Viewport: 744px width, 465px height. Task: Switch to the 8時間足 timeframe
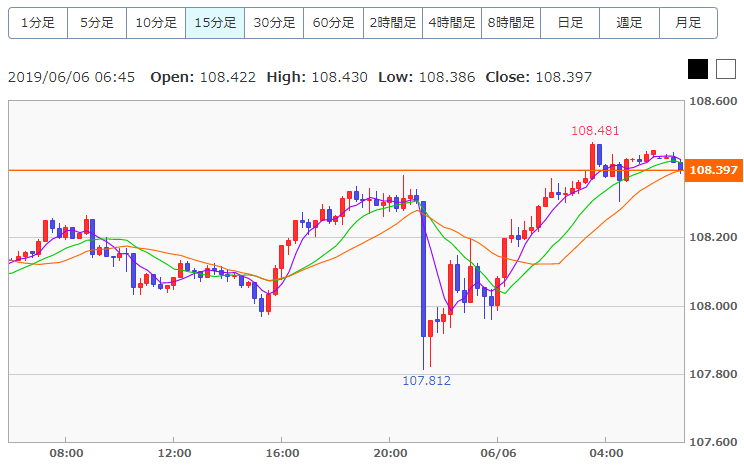(511, 23)
